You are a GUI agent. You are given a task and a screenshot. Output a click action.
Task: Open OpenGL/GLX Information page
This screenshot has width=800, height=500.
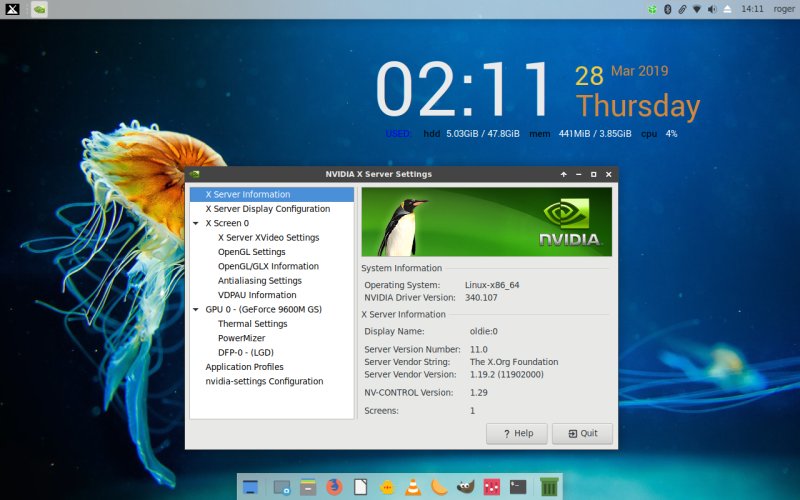click(268, 266)
